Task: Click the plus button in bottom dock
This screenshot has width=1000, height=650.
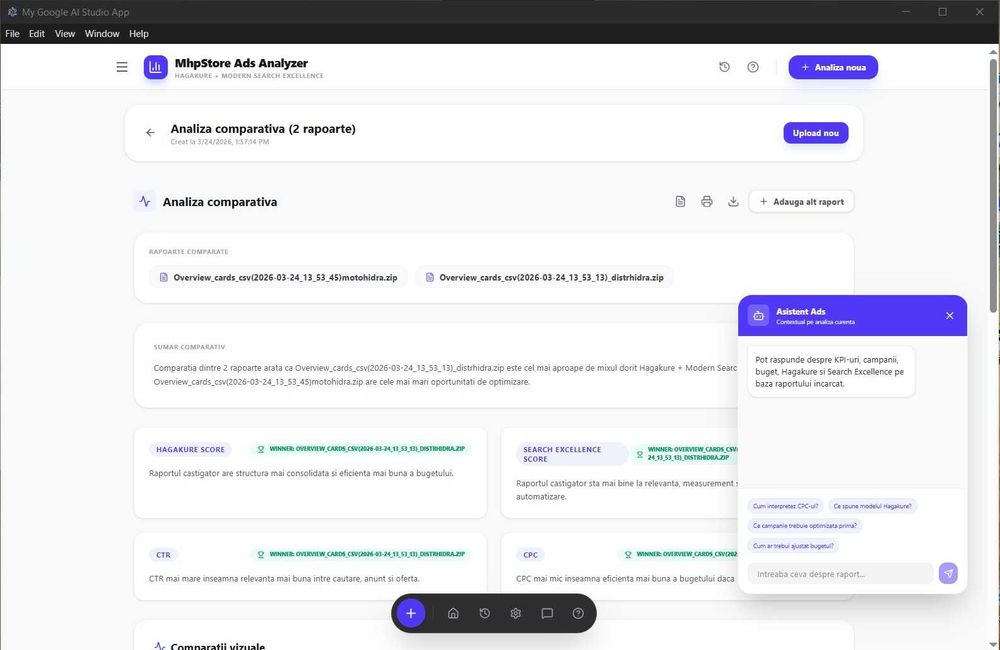Action: coord(411,613)
